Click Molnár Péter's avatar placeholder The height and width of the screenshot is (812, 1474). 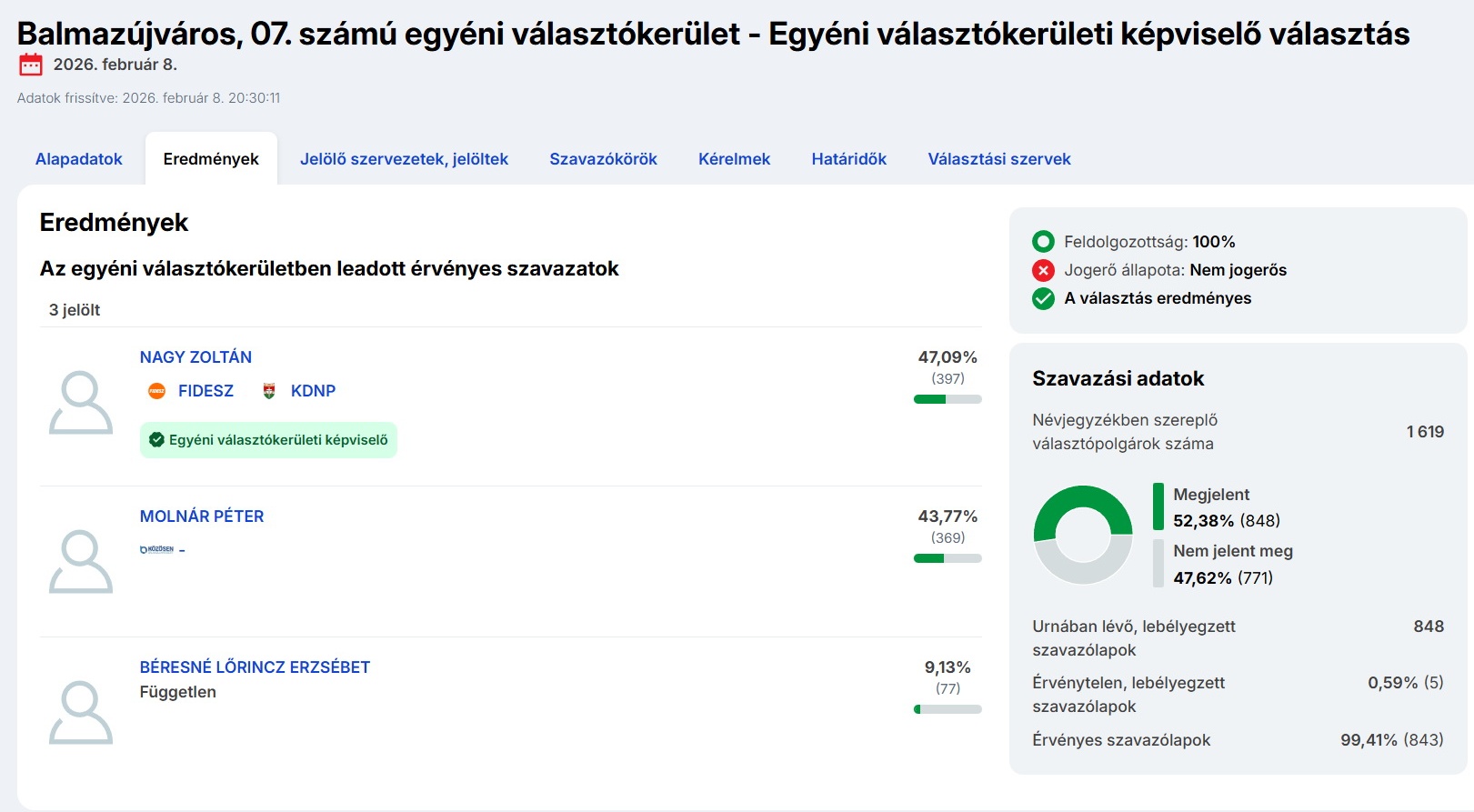coord(81,562)
